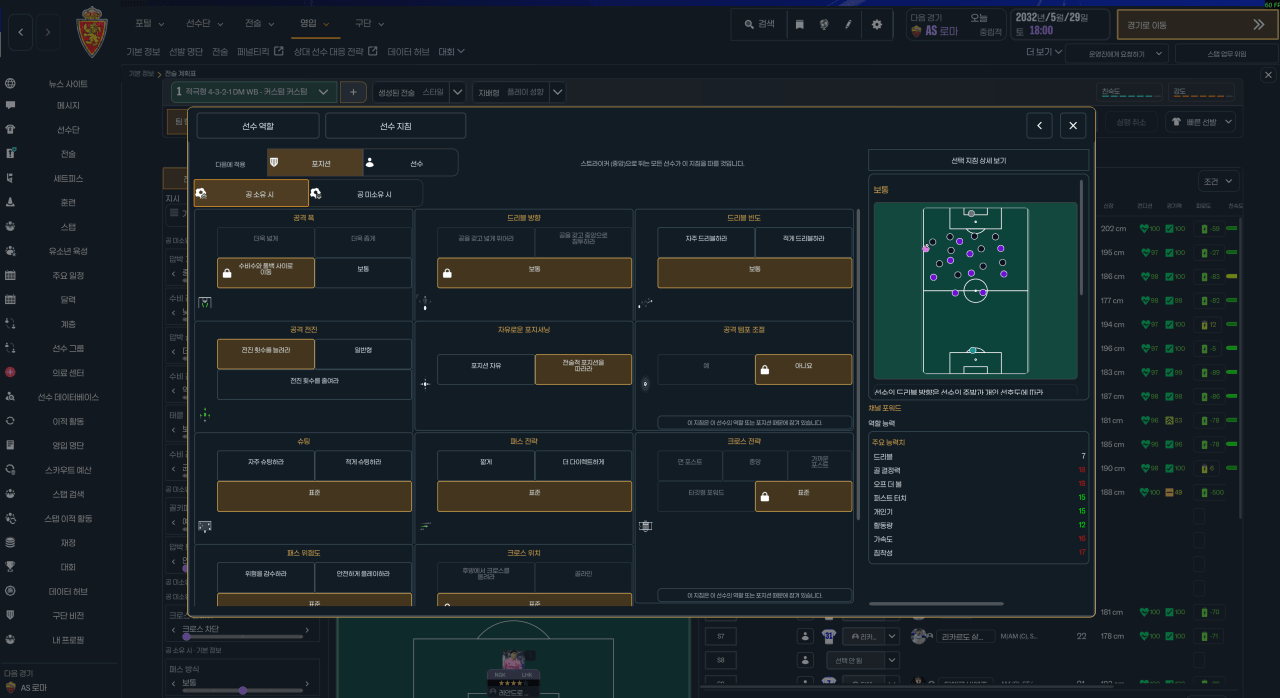1280x698 pixels.
Task: Click the pencil edit icon in top toolbar
Action: click(x=848, y=25)
